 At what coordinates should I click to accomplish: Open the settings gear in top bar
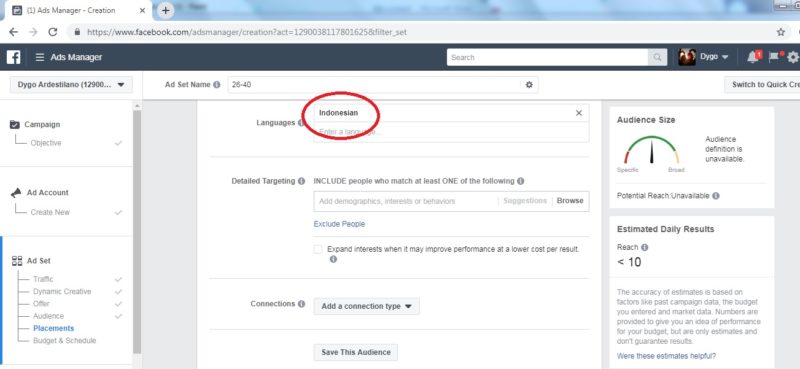[x=793, y=57]
